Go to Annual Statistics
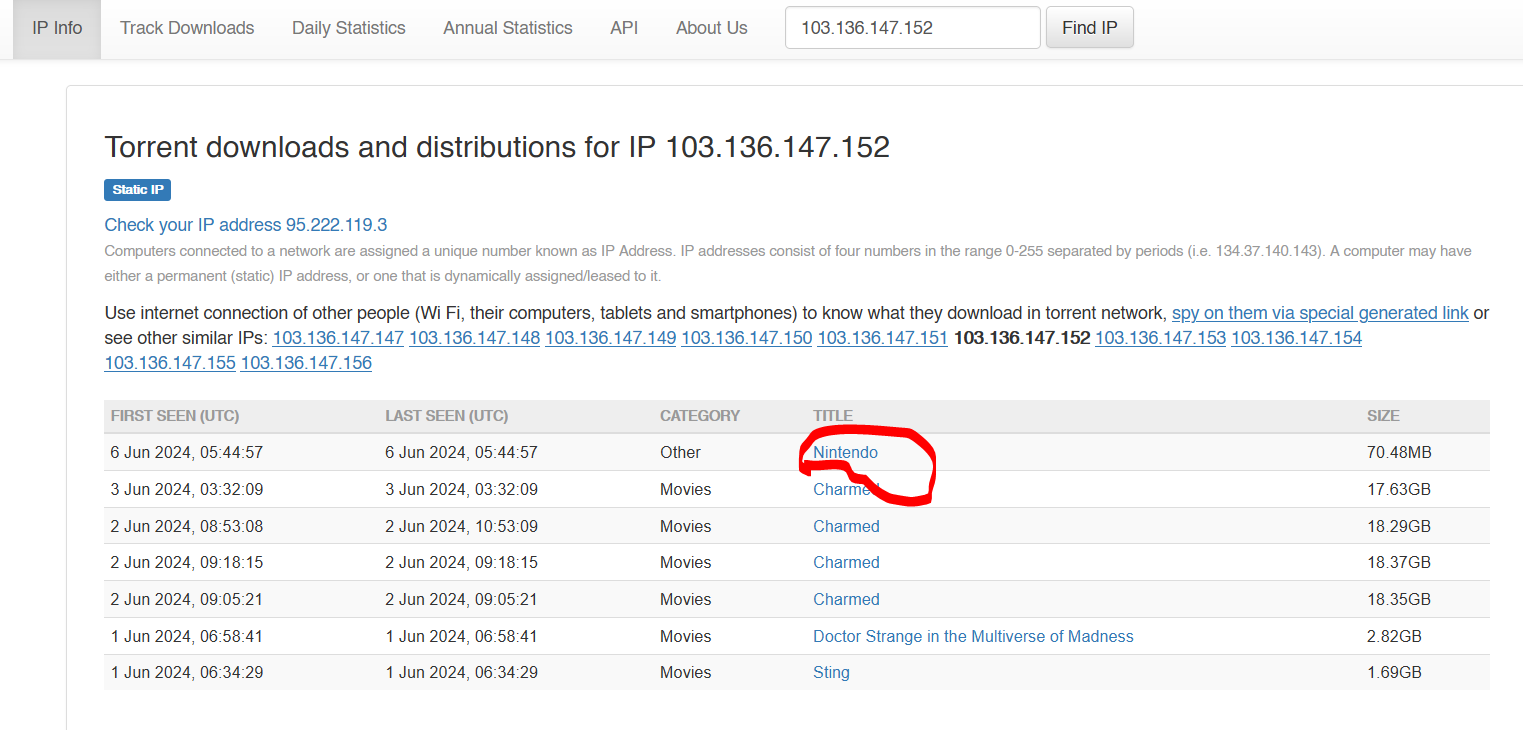The height and width of the screenshot is (730, 1523). coord(508,28)
